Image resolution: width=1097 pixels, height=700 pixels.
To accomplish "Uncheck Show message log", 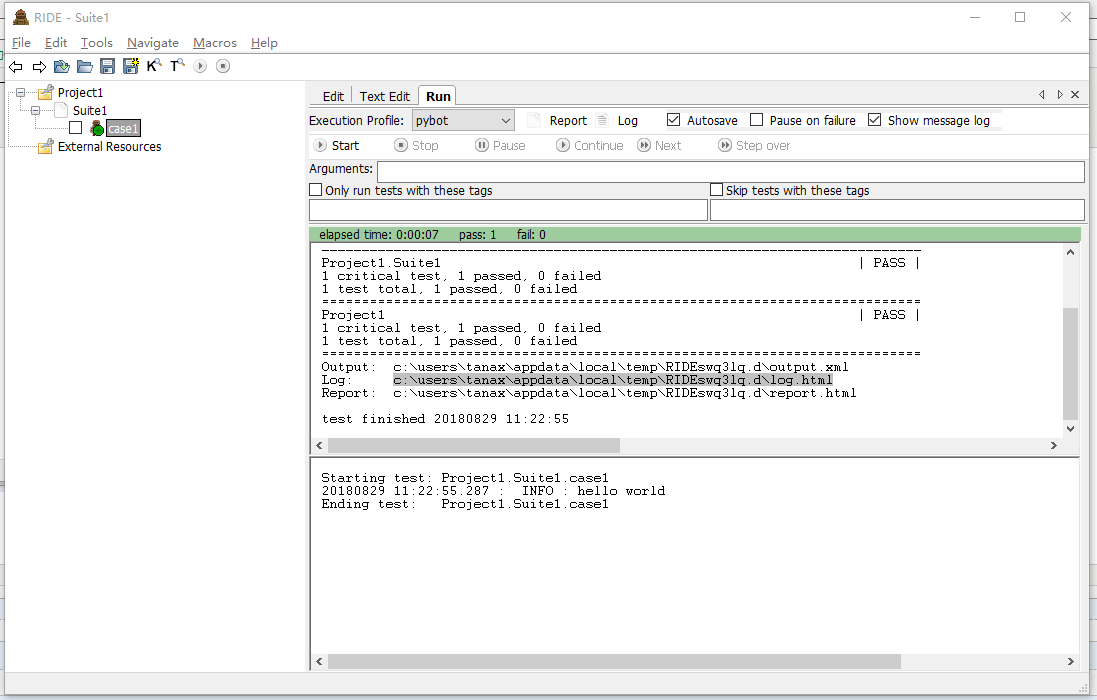I will click(x=875, y=120).
